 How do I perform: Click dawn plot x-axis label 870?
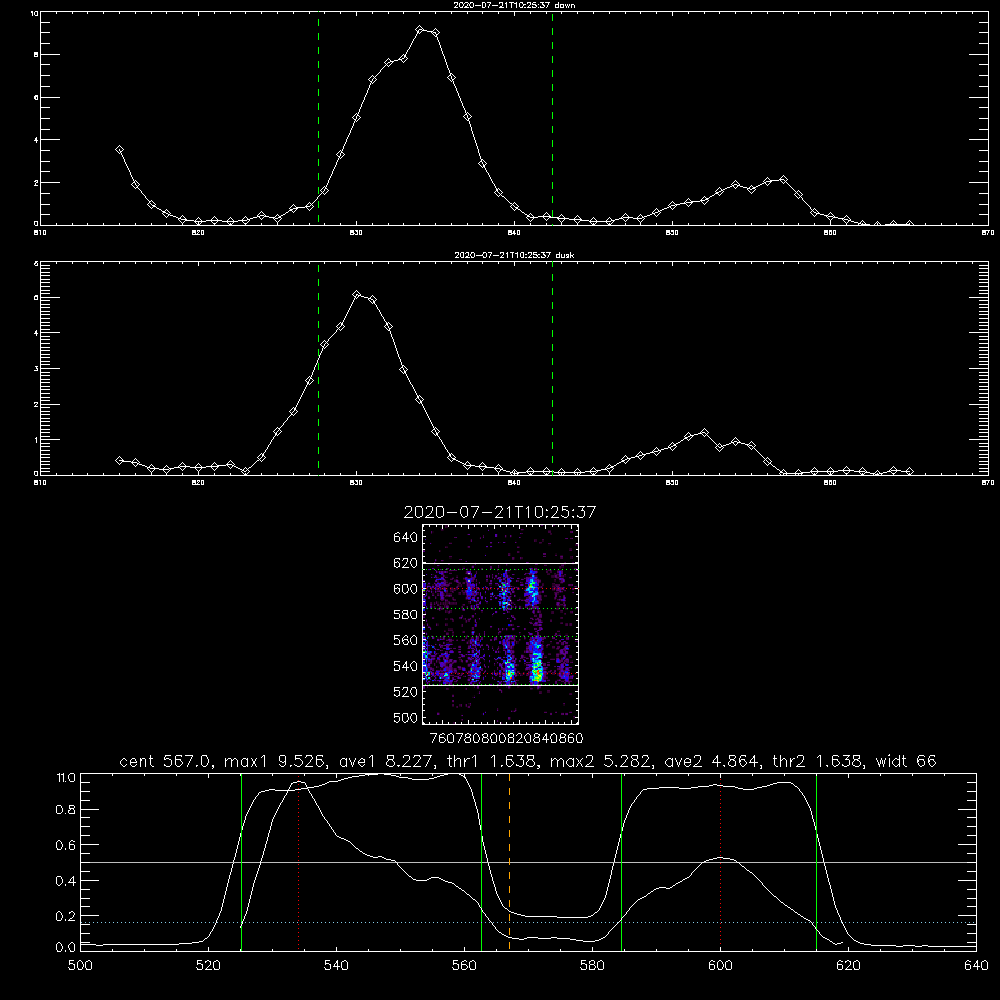coord(987,233)
